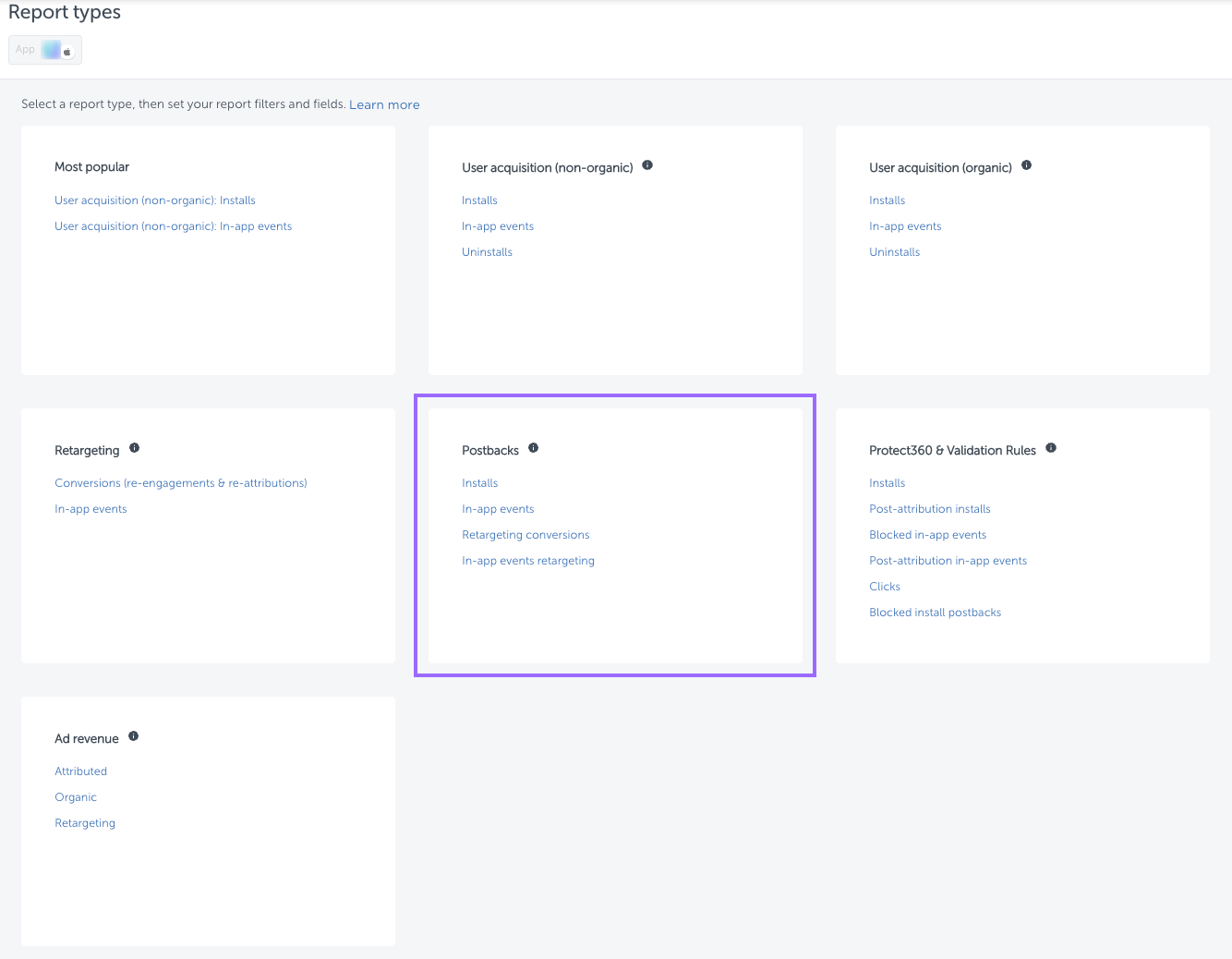Click info icon next to User acquisition (non-organic)
1232x959 pixels.
tap(647, 165)
